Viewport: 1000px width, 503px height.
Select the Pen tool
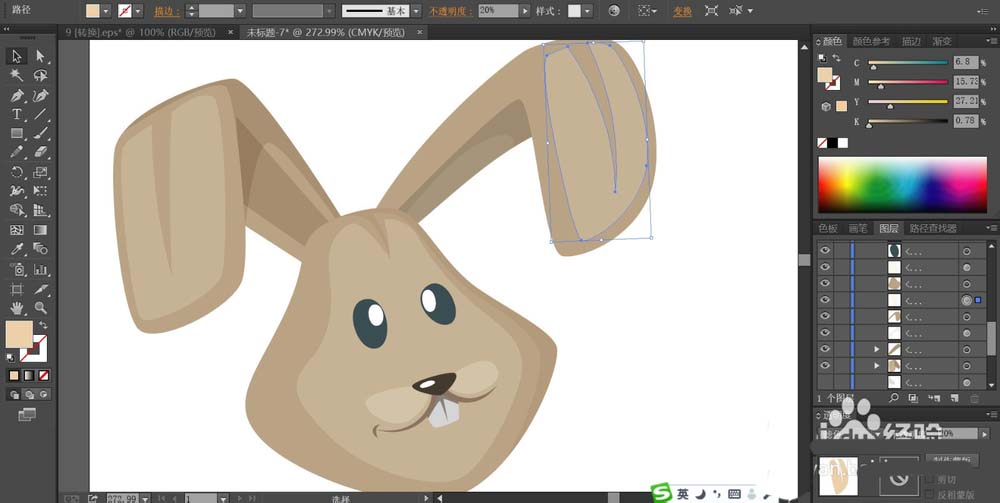point(17,95)
